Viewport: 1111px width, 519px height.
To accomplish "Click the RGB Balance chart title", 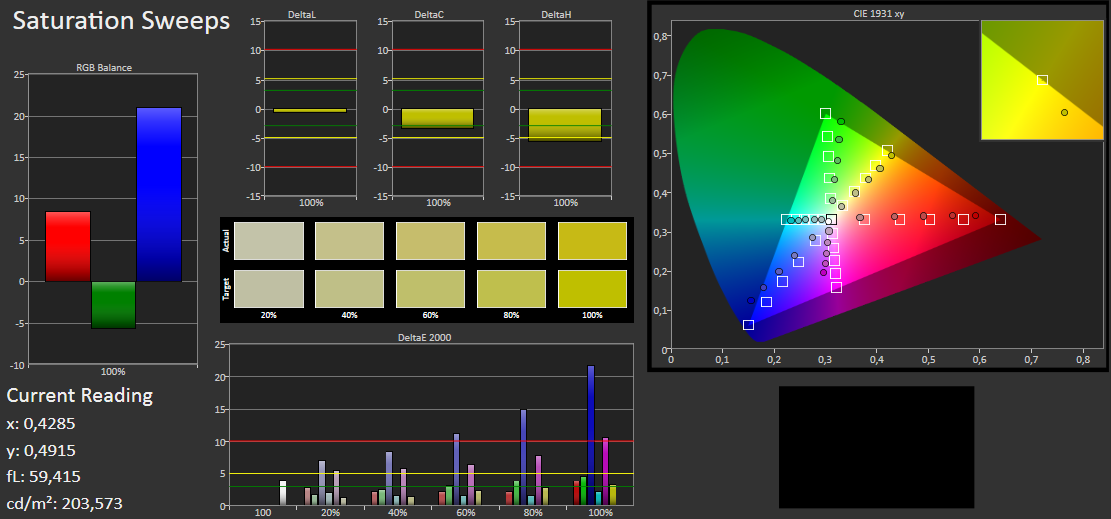I will pos(104,68).
